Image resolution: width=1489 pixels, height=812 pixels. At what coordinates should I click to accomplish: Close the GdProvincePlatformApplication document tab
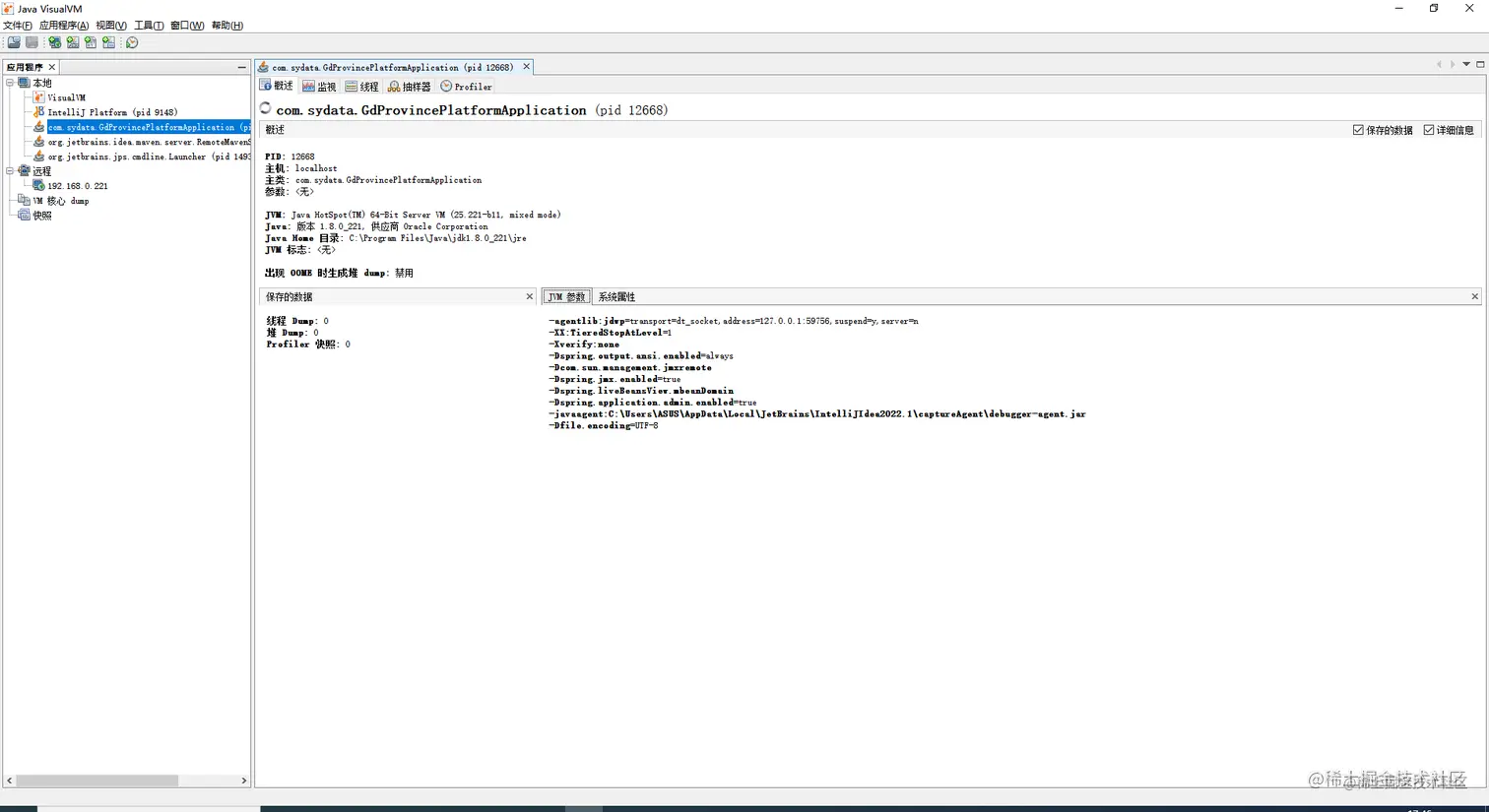526,67
